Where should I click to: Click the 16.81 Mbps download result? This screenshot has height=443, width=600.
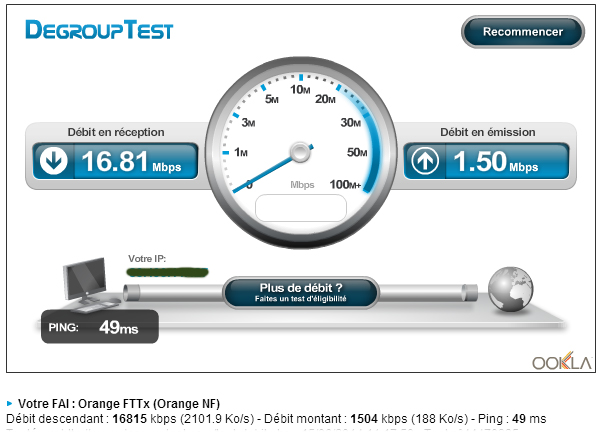(131, 161)
